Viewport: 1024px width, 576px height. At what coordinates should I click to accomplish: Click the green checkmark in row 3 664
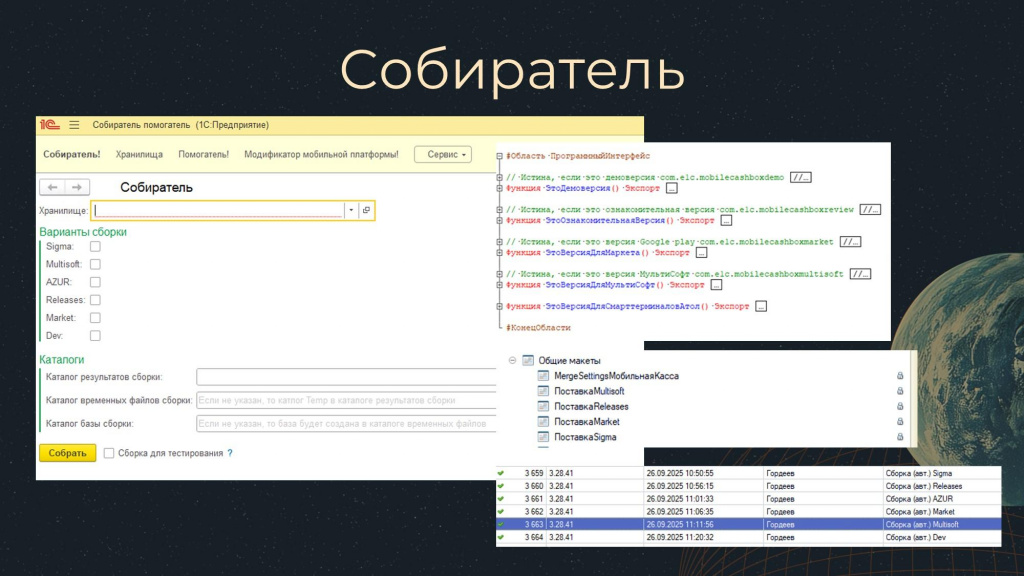[x=501, y=537]
